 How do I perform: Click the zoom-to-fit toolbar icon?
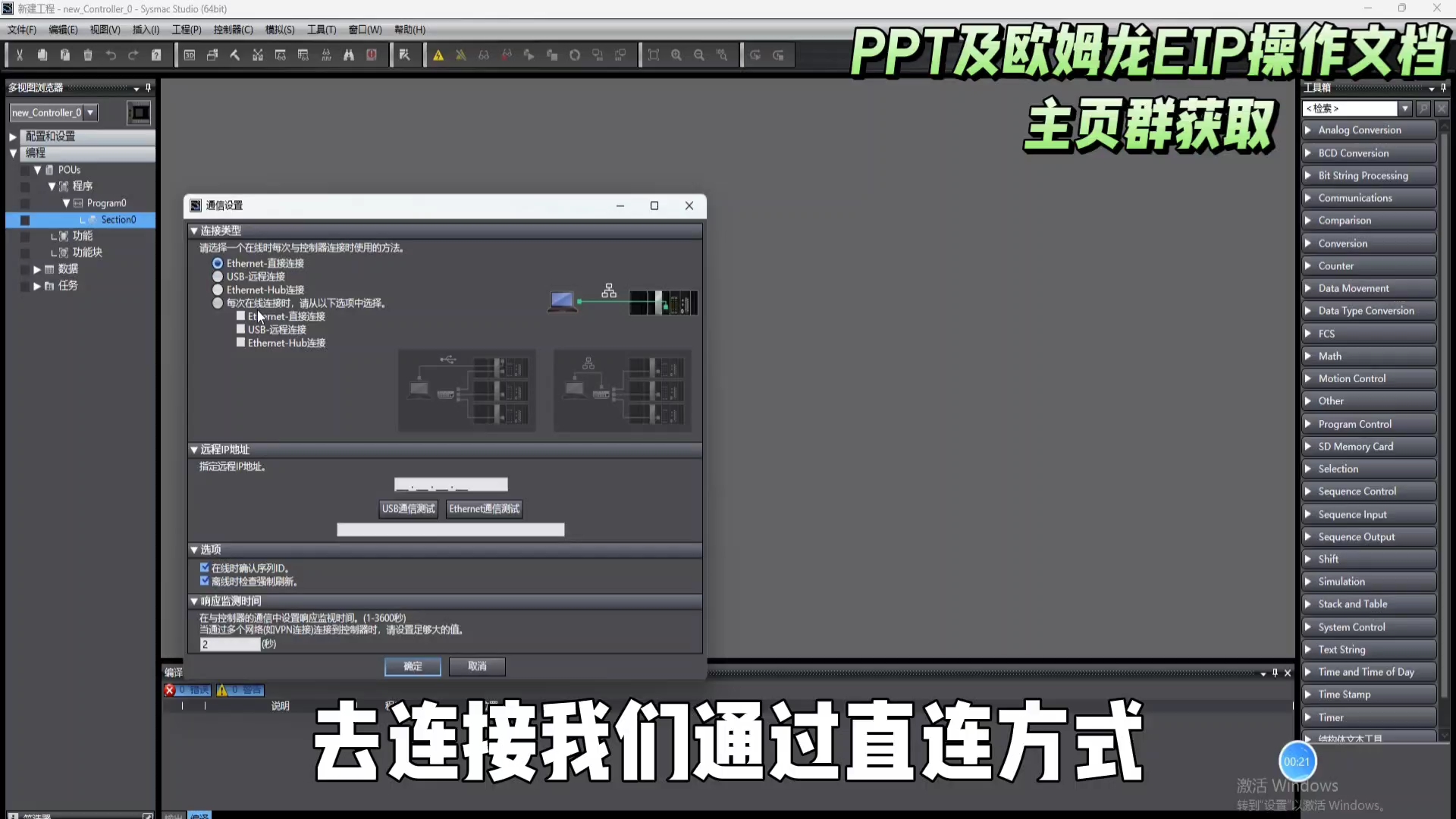(x=654, y=55)
